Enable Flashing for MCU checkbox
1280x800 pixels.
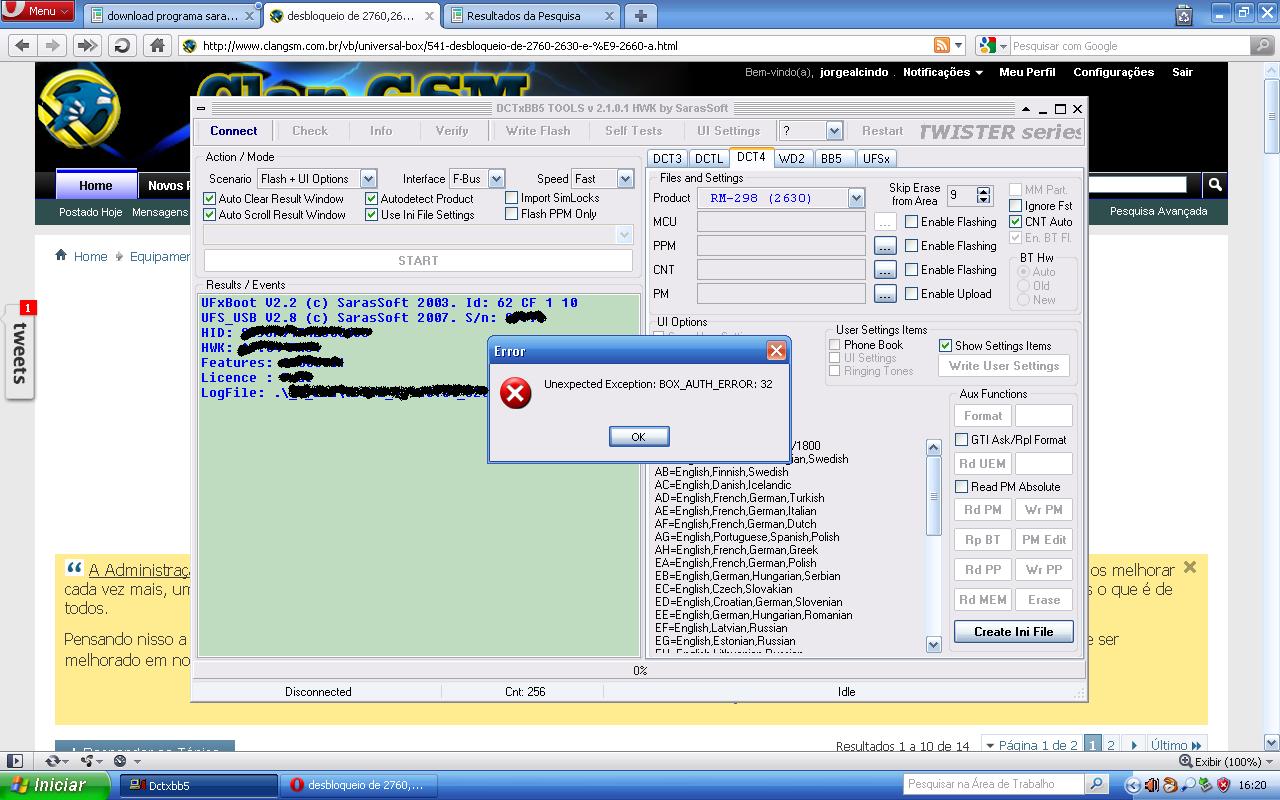912,222
